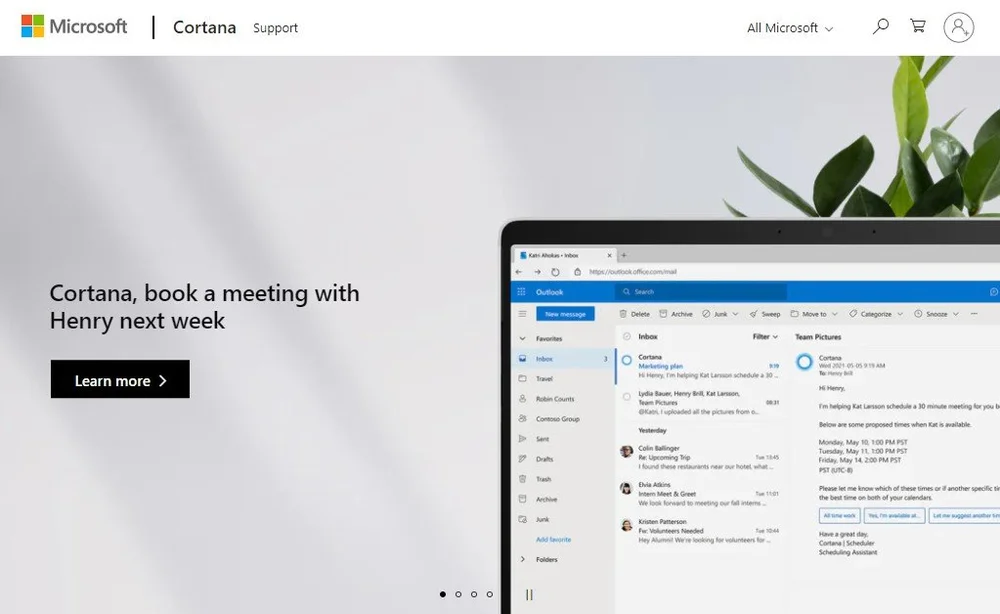
Task: Open Elvia Atkins' Intern Meet & Greet email
Action: (700, 494)
